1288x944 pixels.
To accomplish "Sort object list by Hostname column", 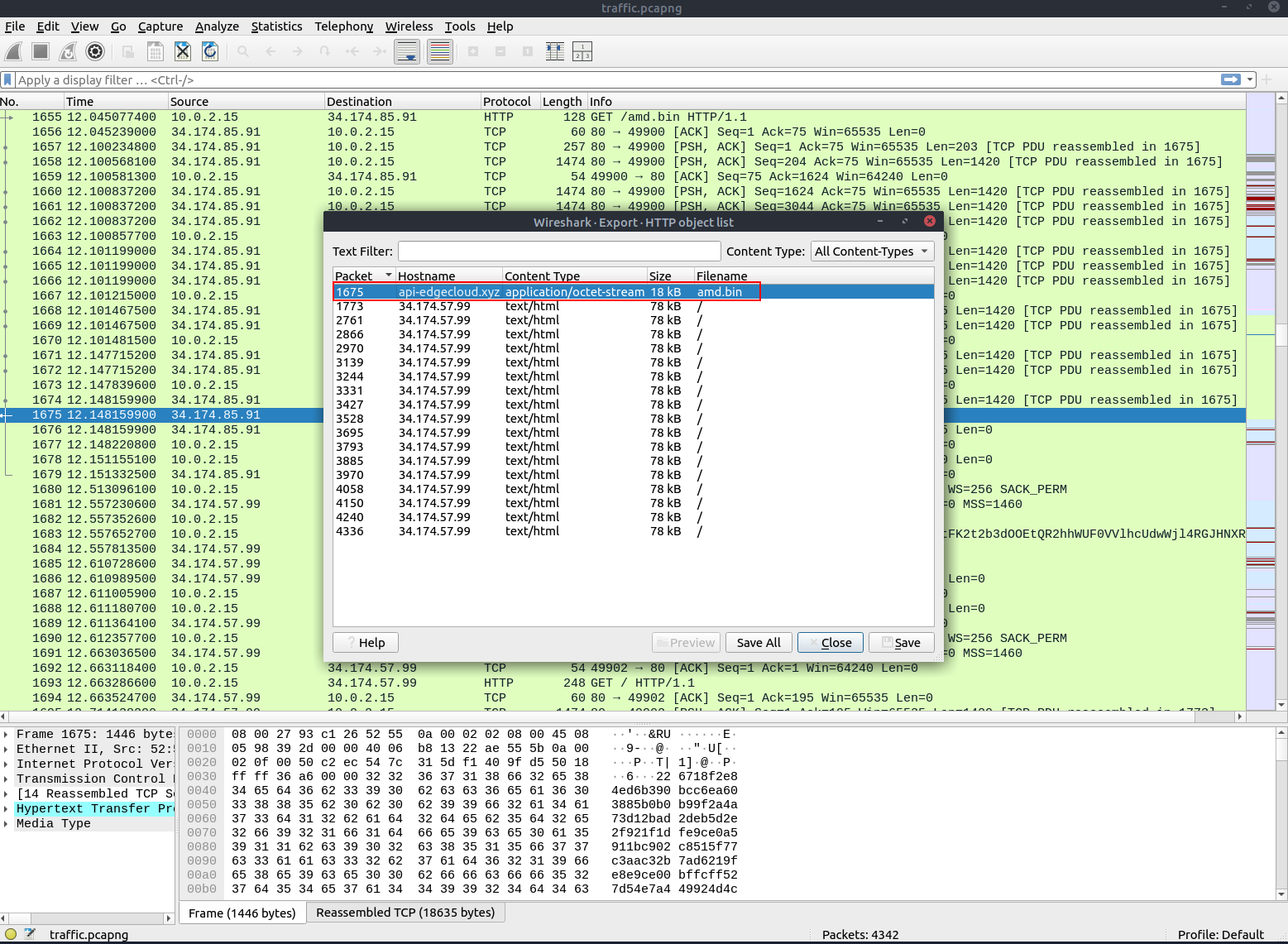I will pos(449,276).
